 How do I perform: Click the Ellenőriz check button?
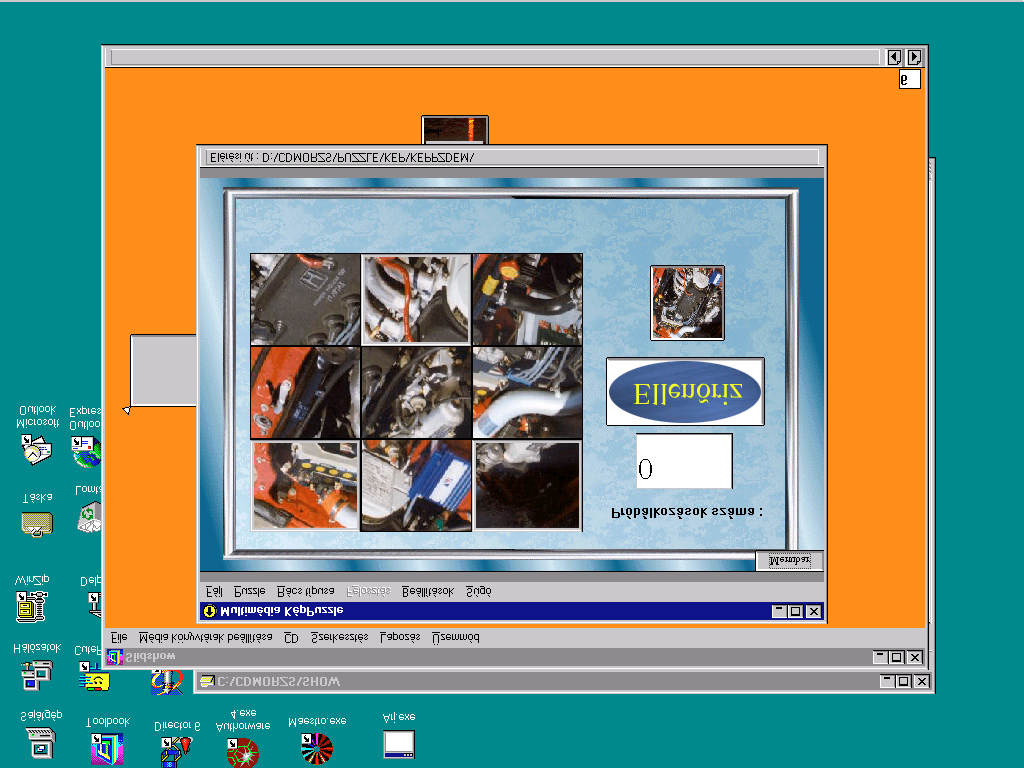[x=685, y=392]
